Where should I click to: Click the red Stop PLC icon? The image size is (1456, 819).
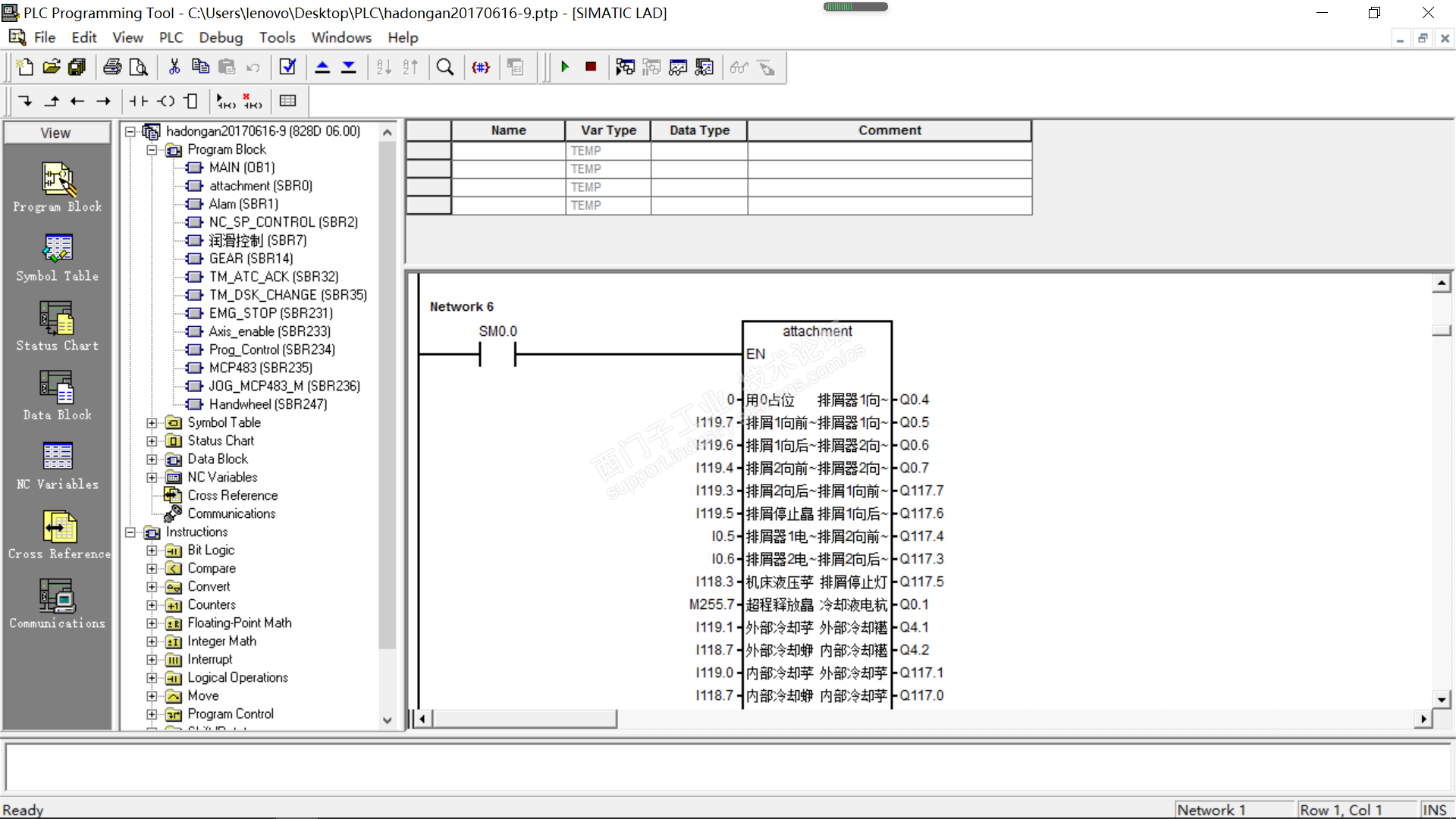pyautogui.click(x=591, y=67)
